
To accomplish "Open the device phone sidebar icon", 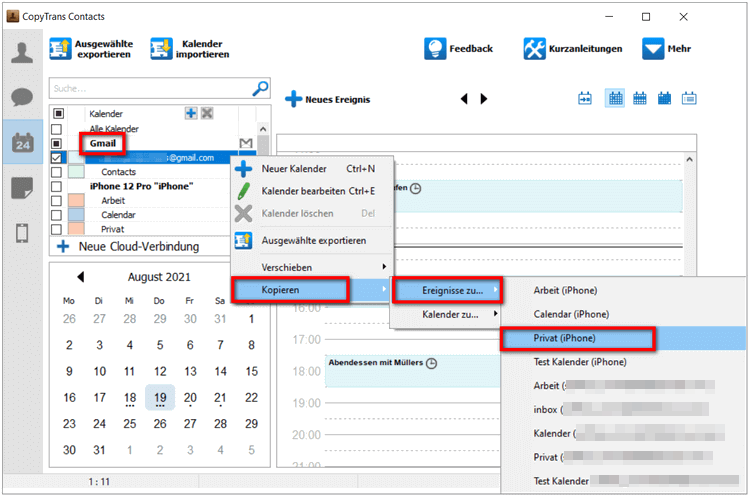I will click(22, 233).
